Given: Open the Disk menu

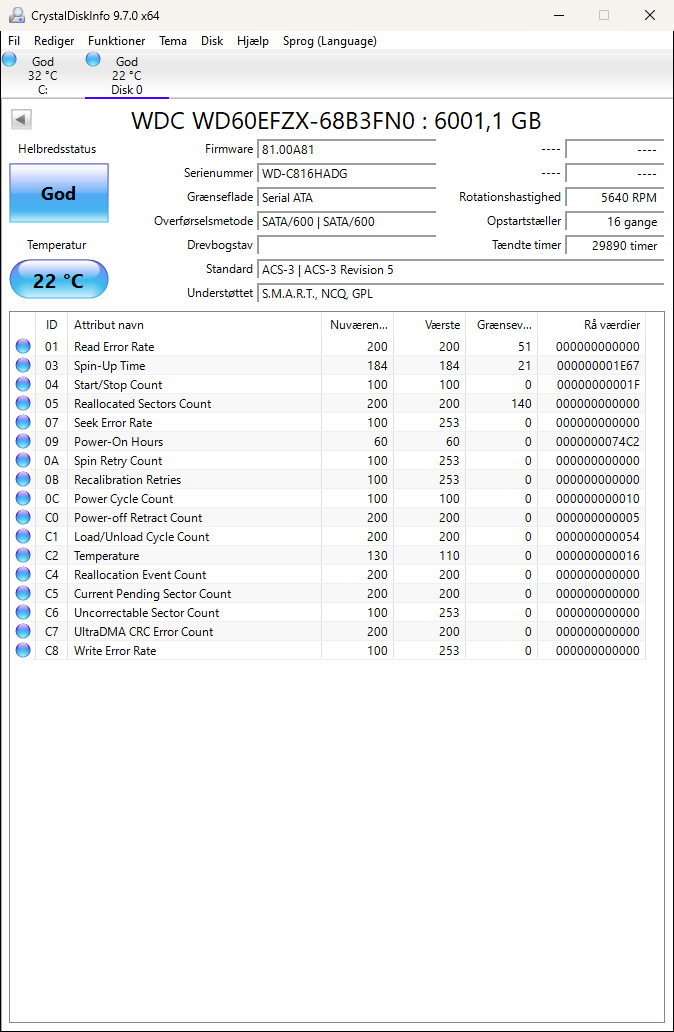Looking at the screenshot, I should tap(212, 41).
